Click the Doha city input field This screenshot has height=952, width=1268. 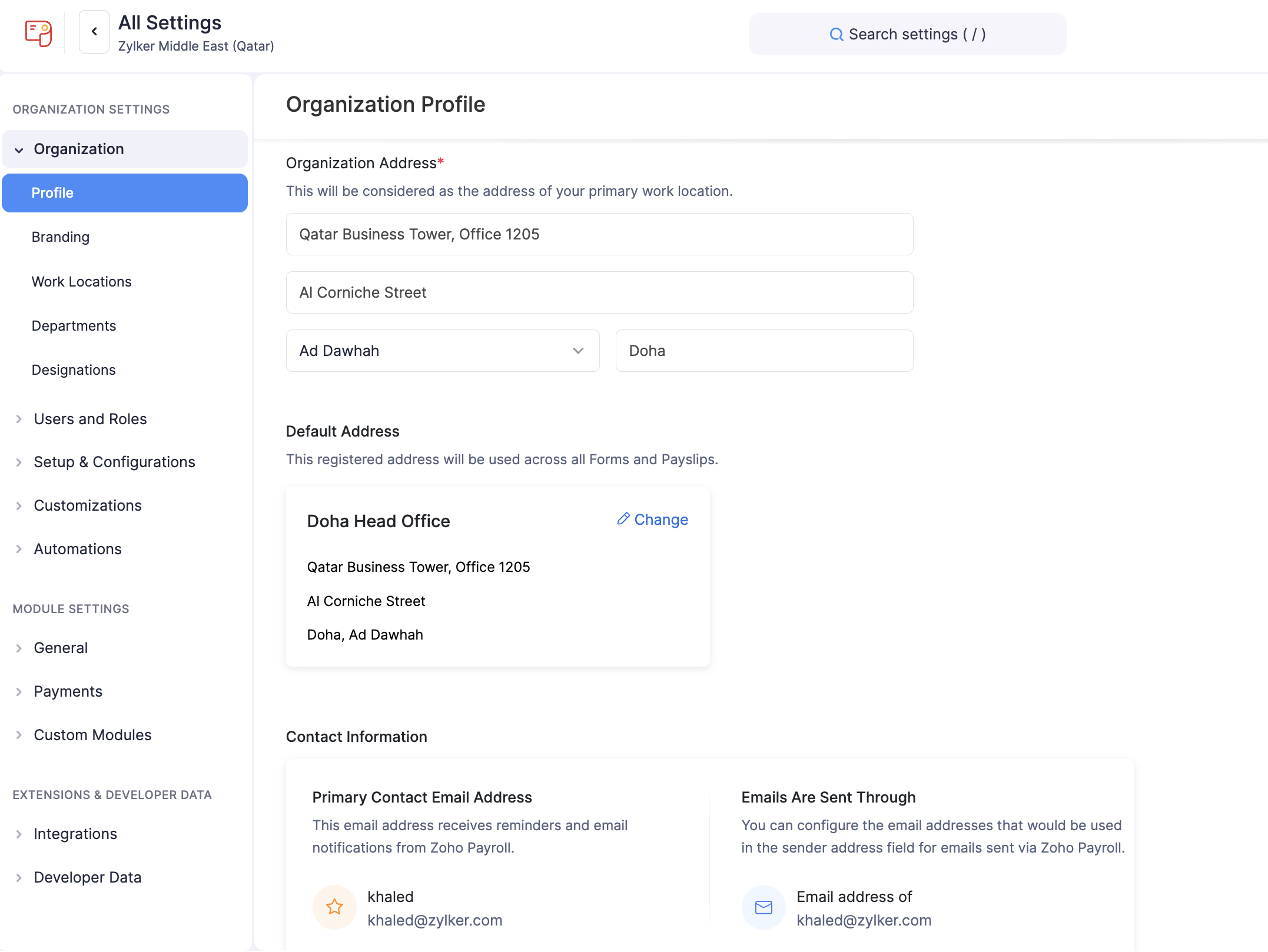pos(764,351)
